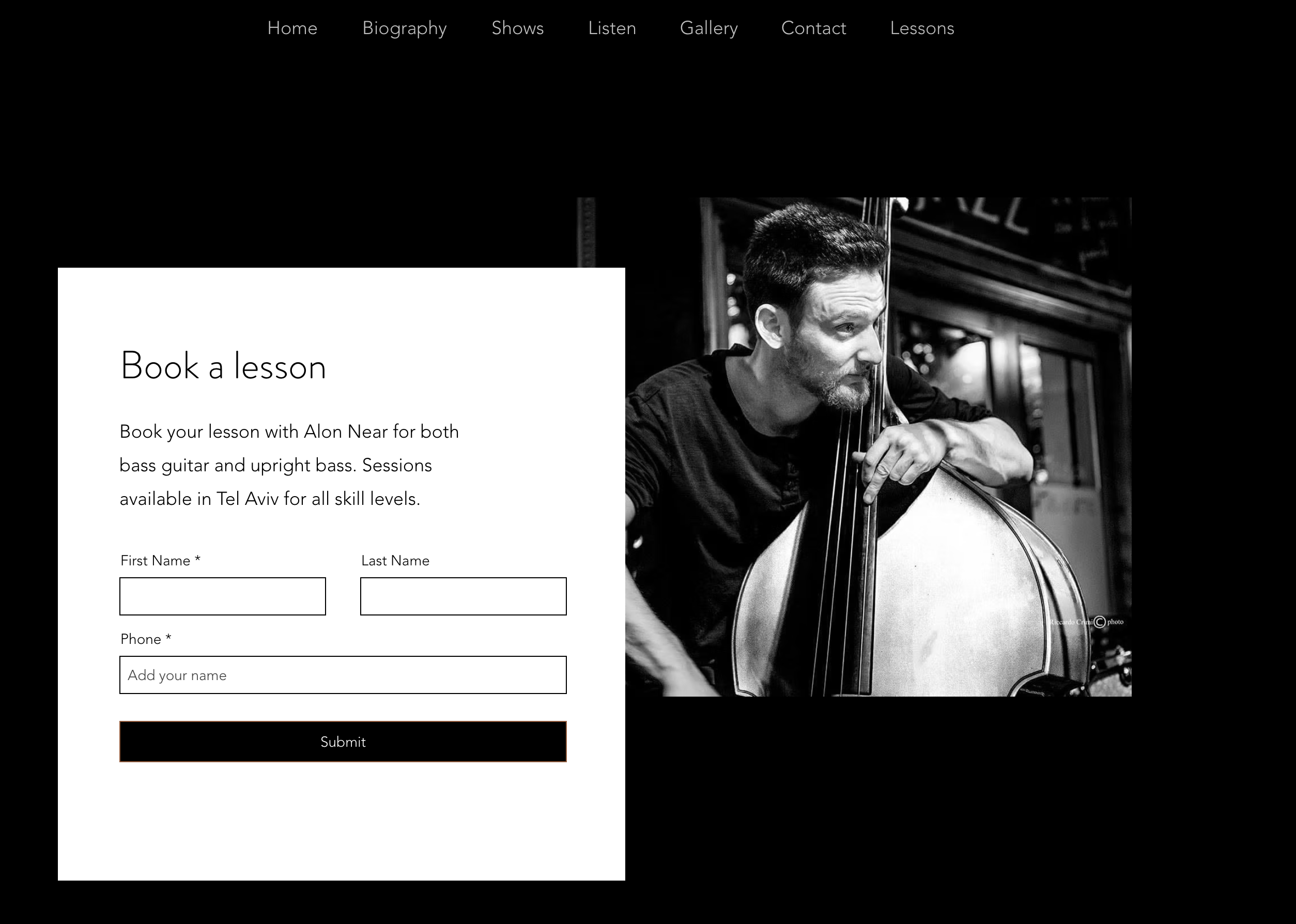1296x924 pixels.
Task: Click the Phone field label
Action: click(x=146, y=639)
